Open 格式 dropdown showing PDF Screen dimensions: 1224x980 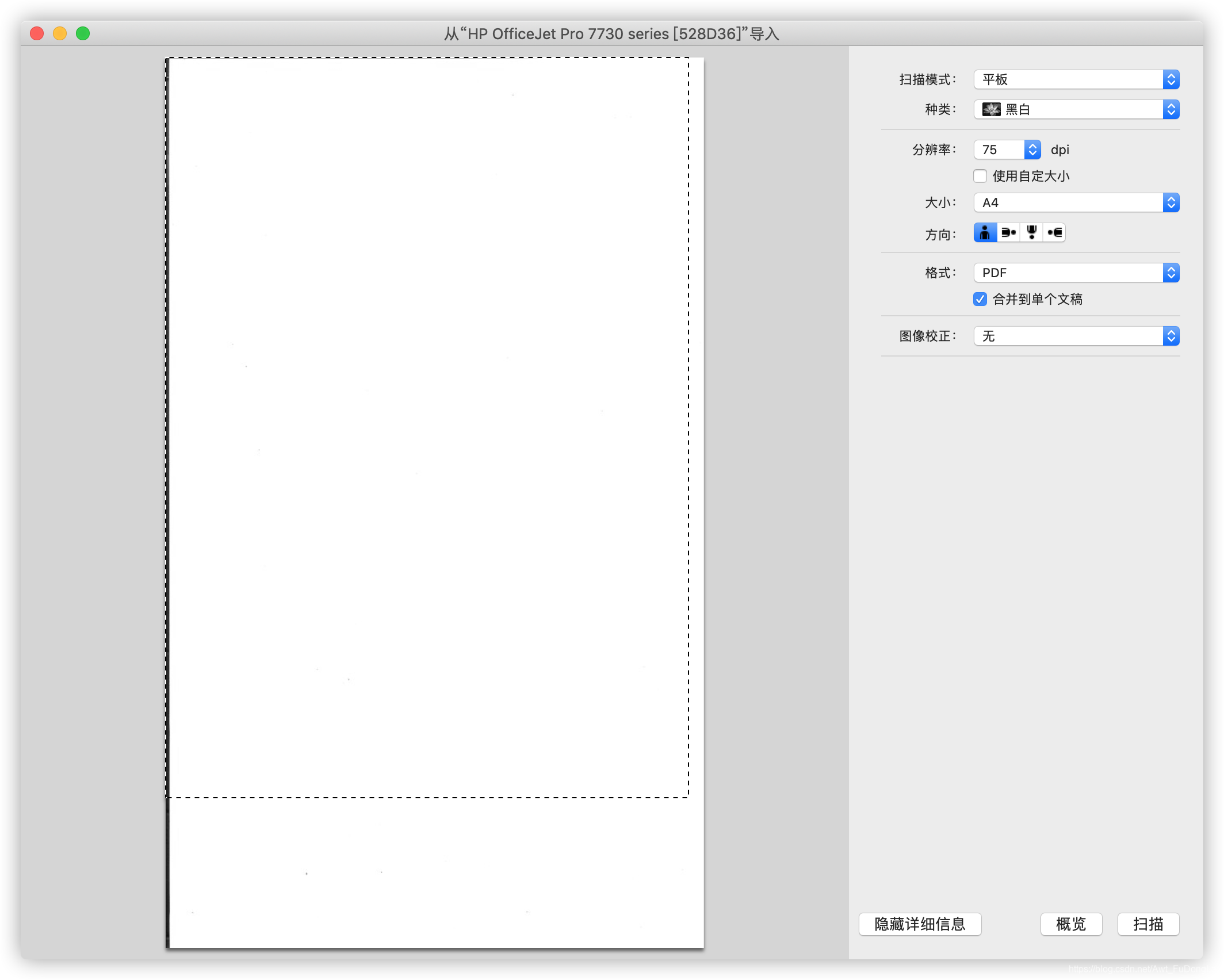tap(1076, 273)
